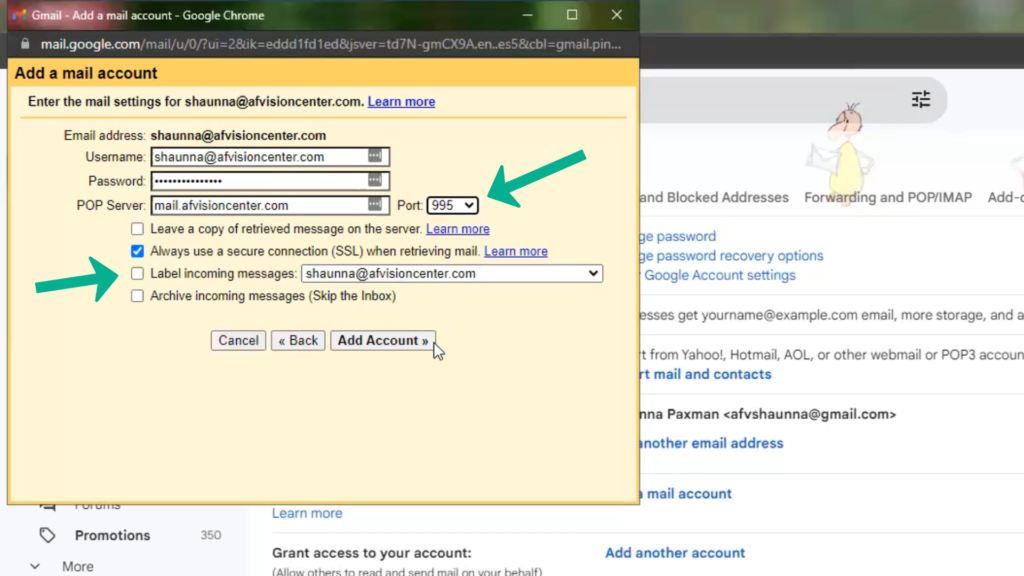
Task: Click the Change password link in settings
Action: [x=678, y=236]
